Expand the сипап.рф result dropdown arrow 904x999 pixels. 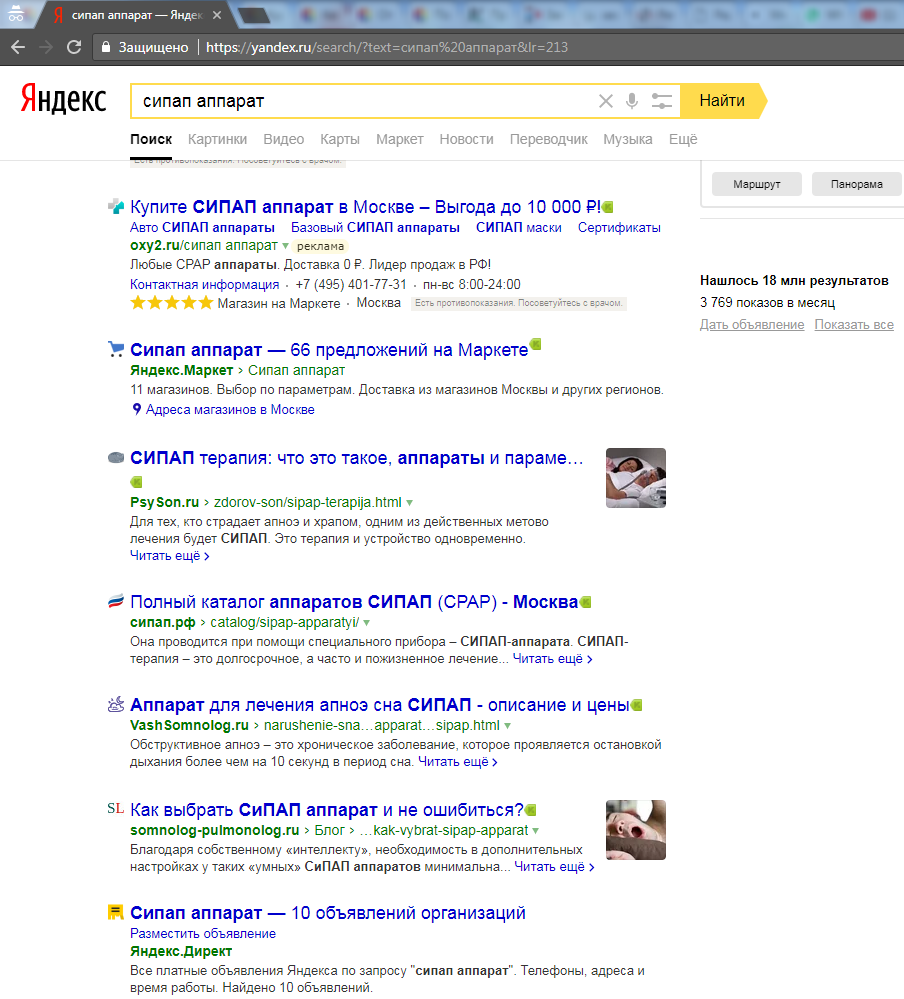coord(366,622)
